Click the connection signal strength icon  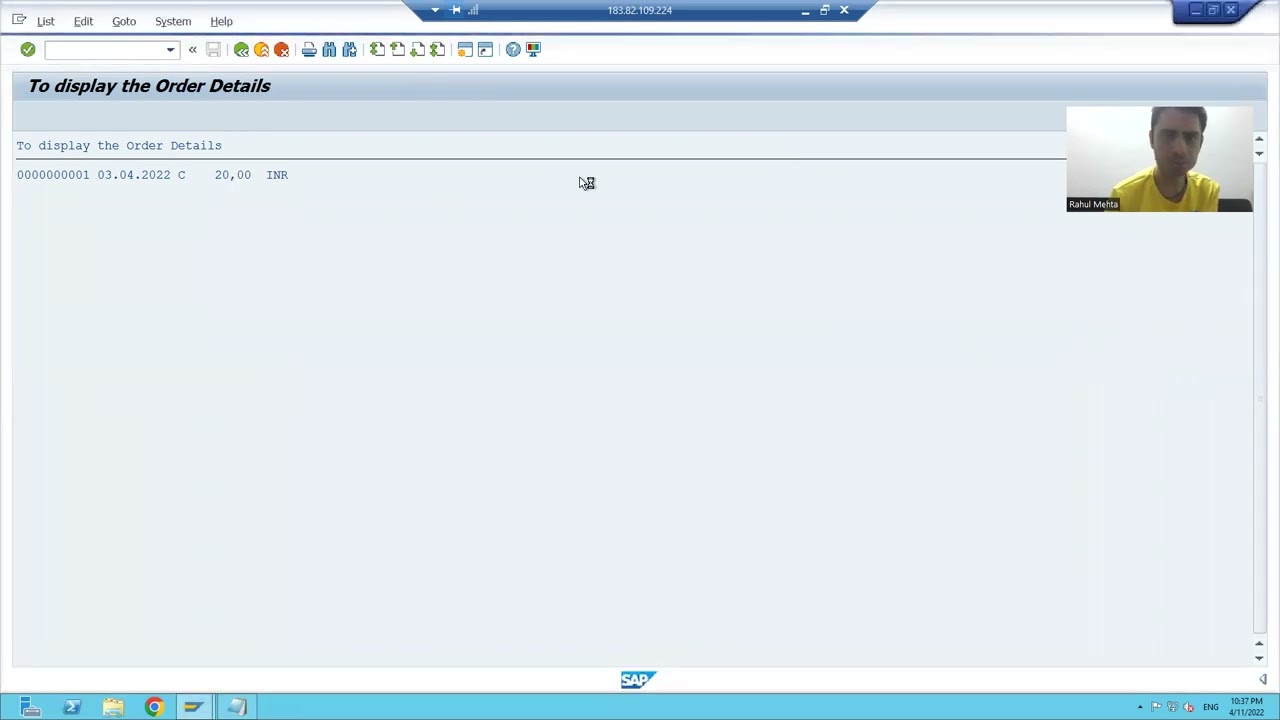[x=473, y=10]
